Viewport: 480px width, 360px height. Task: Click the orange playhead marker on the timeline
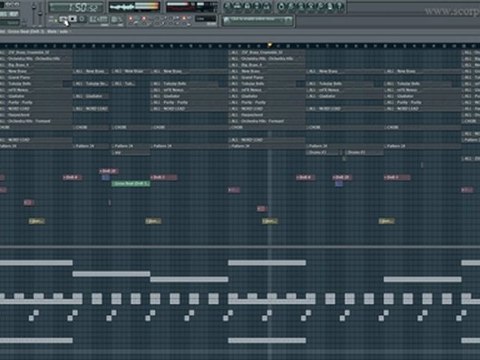tap(270, 45)
